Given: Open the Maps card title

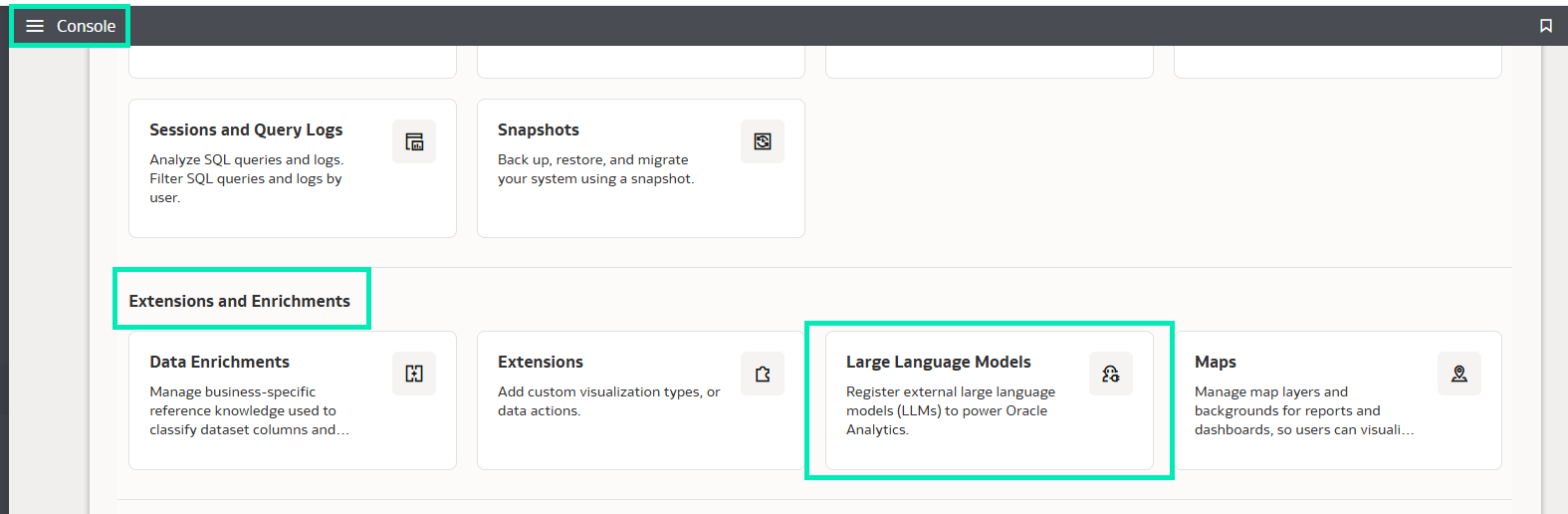Looking at the screenshot, I should click(1216, 362).
